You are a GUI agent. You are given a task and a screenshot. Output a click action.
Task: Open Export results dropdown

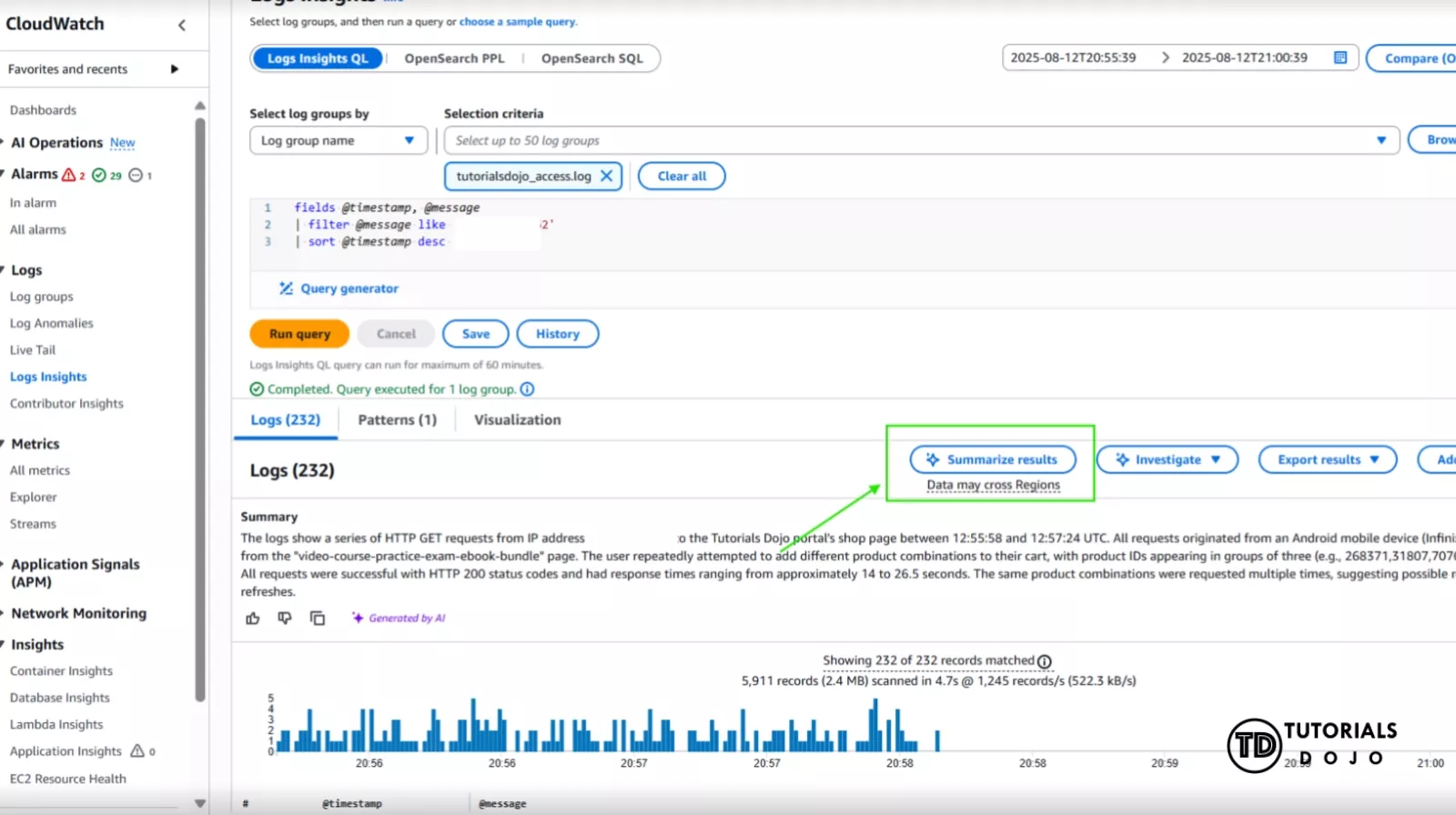pyautogui.click(x=1328, y=459)
